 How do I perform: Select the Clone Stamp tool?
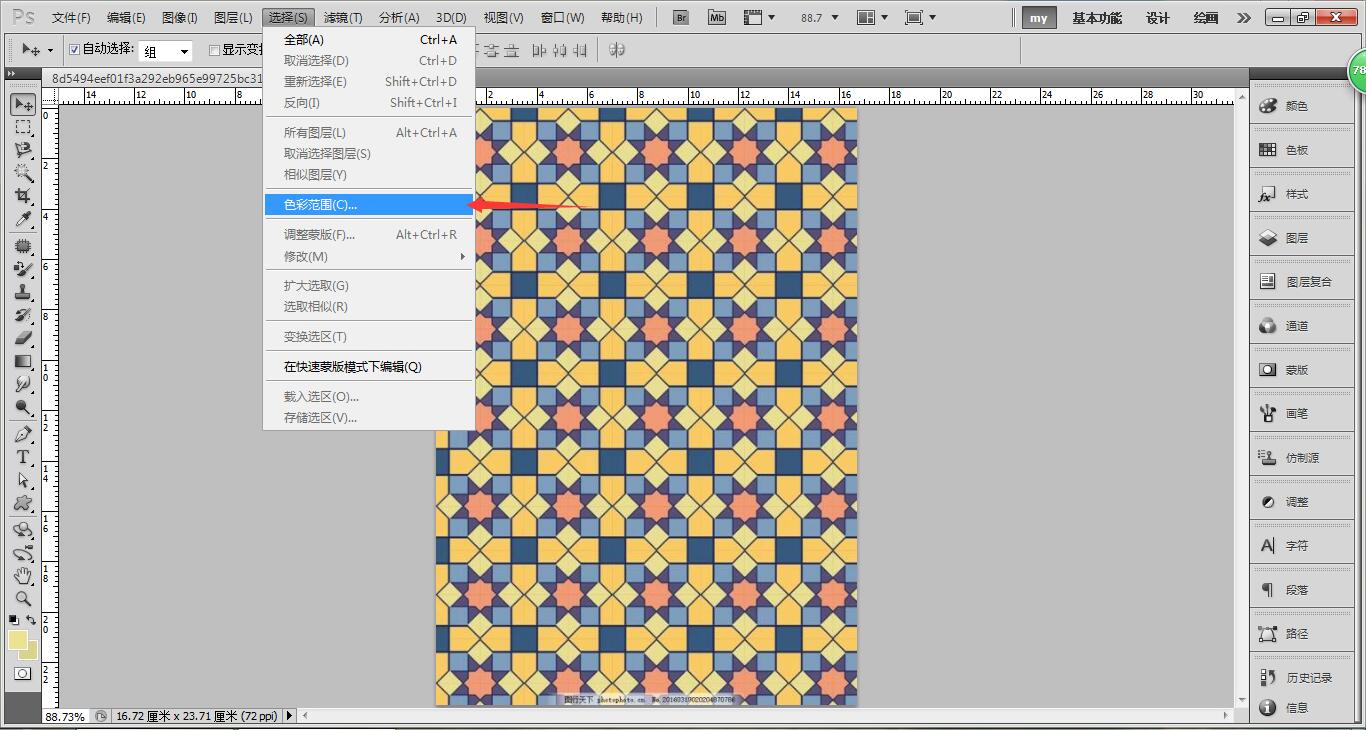pyautogui.click(x=22, y=292)
